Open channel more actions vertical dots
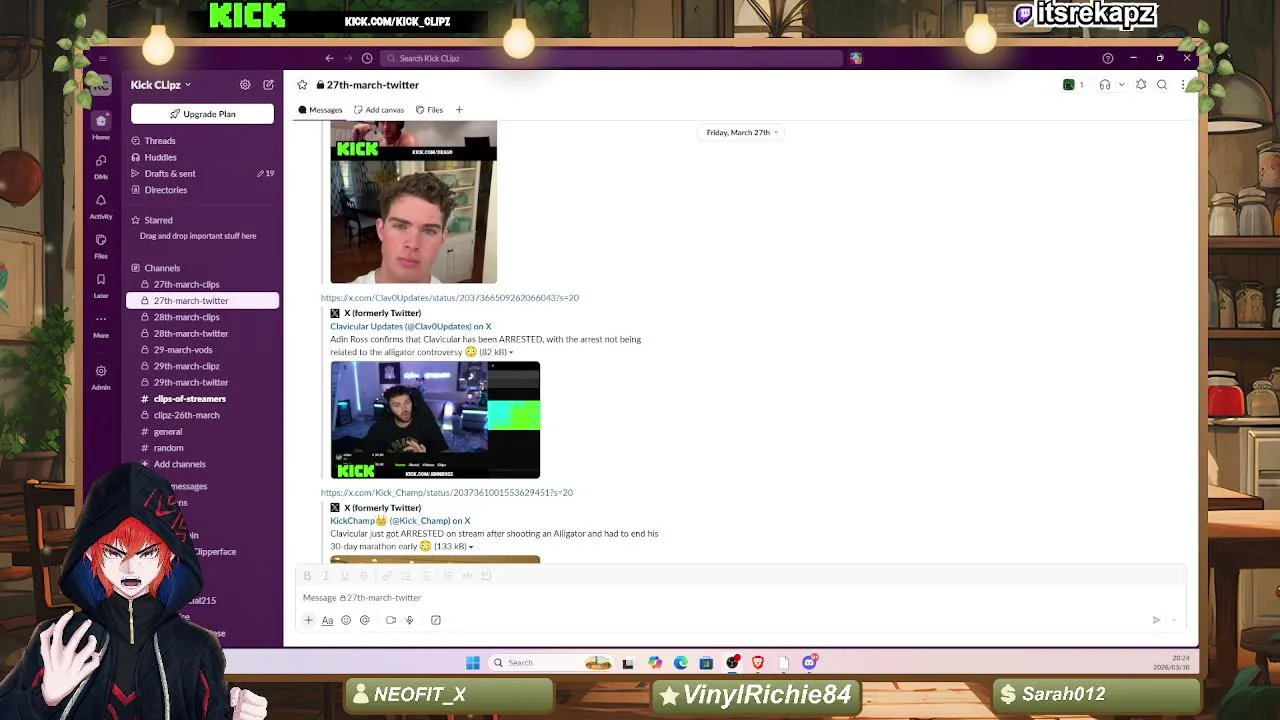This screenshot has width=1280, height=720. coord(1183,85)
